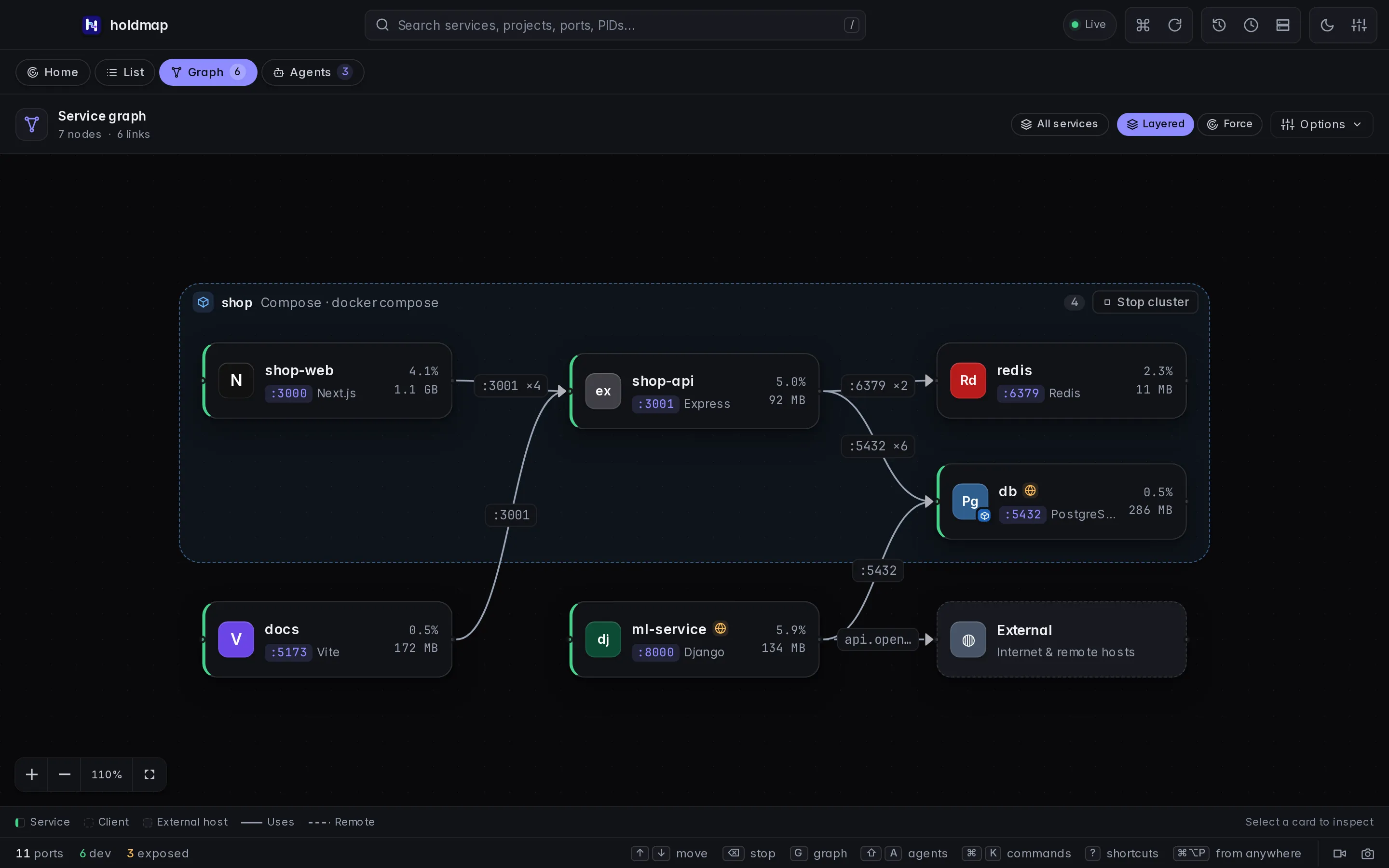Expand the Options dropdown
The image size is (1389, 868).
point(1321,124)
